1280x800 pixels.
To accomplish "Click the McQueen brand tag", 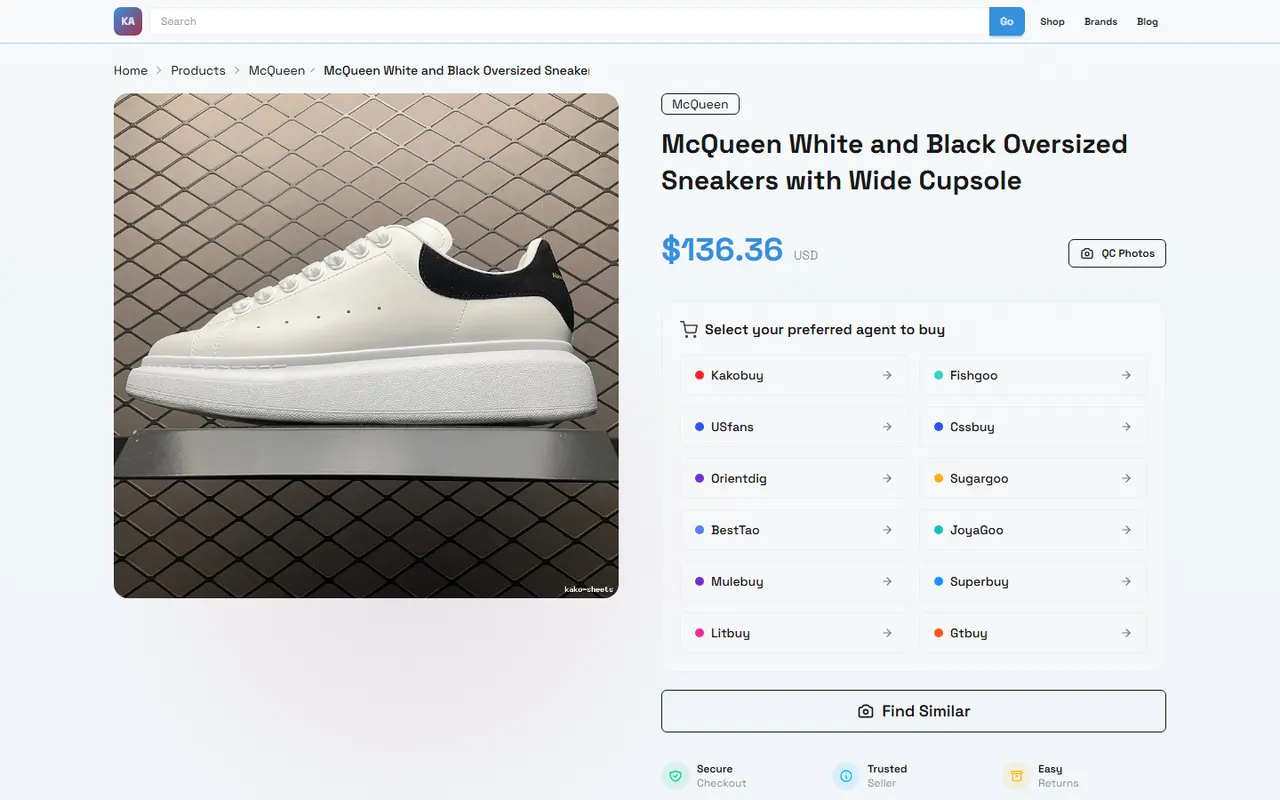I will [700, 104].
